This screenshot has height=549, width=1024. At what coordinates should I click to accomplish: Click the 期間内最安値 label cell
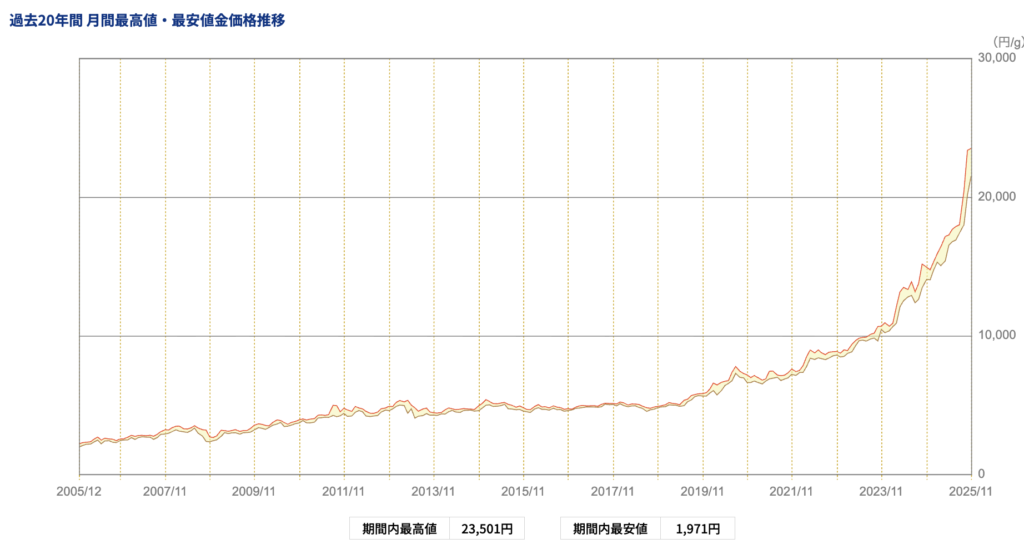(609, 528)
